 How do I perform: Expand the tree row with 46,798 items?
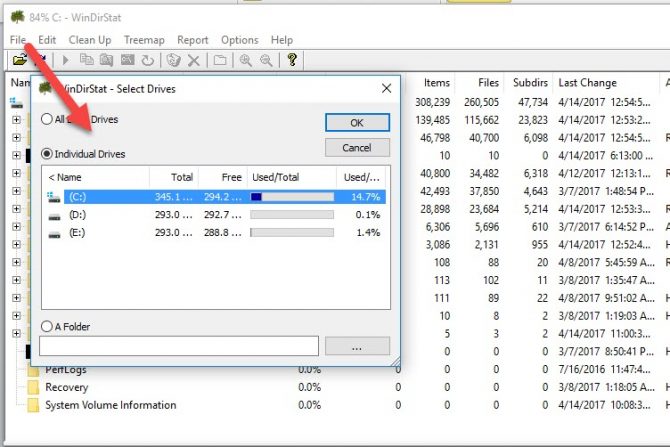[x=16, y=137]
